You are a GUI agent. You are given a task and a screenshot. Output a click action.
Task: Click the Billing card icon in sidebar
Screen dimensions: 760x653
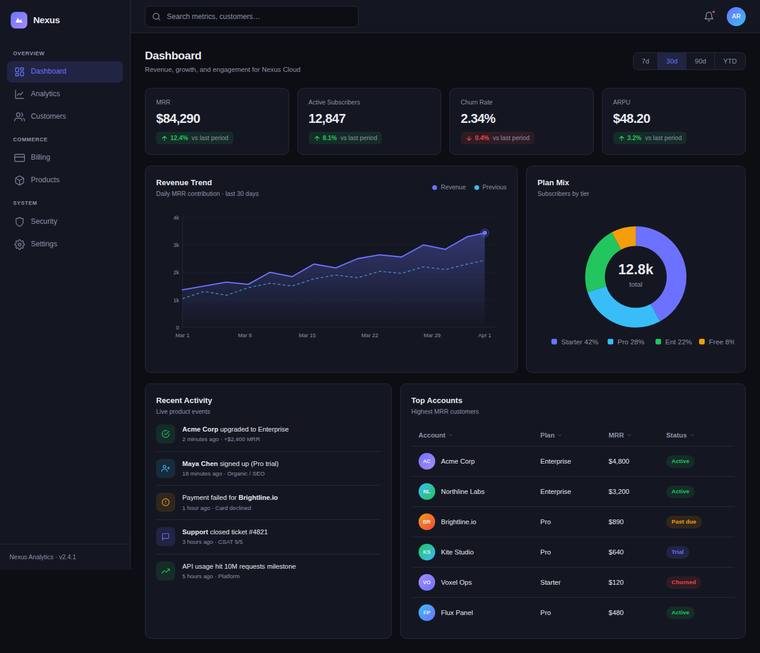pyautogui.click(x=19, y=158)
